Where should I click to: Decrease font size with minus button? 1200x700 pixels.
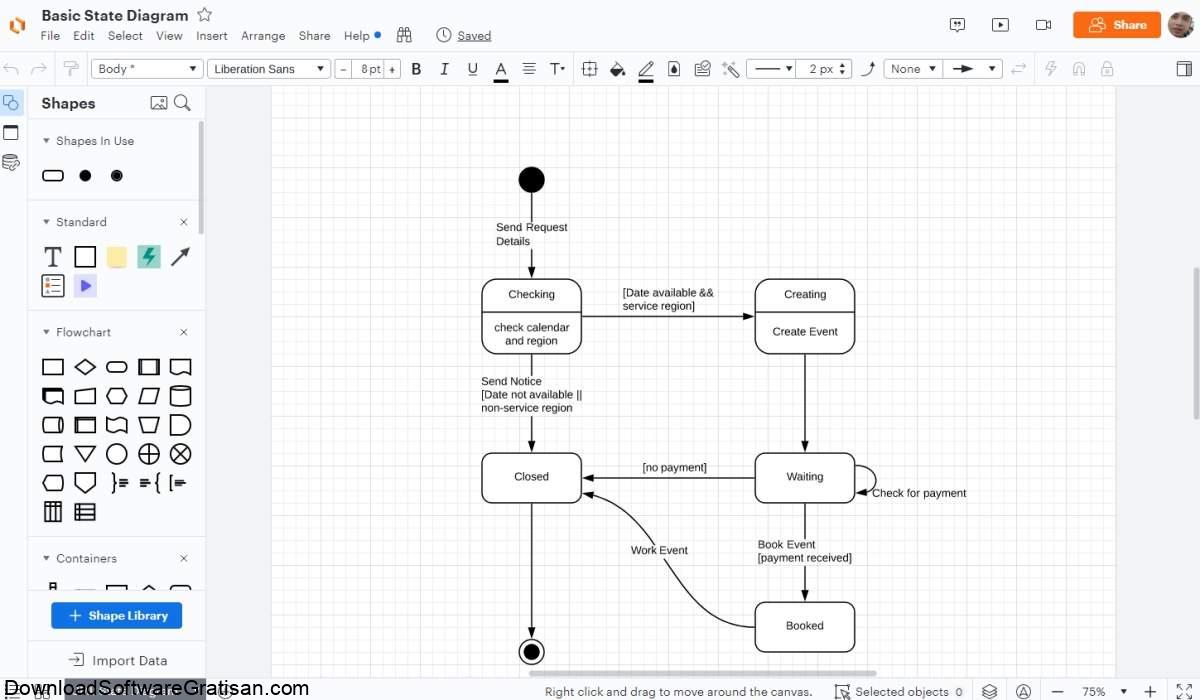pyautogui.click(x=343, y=69)
